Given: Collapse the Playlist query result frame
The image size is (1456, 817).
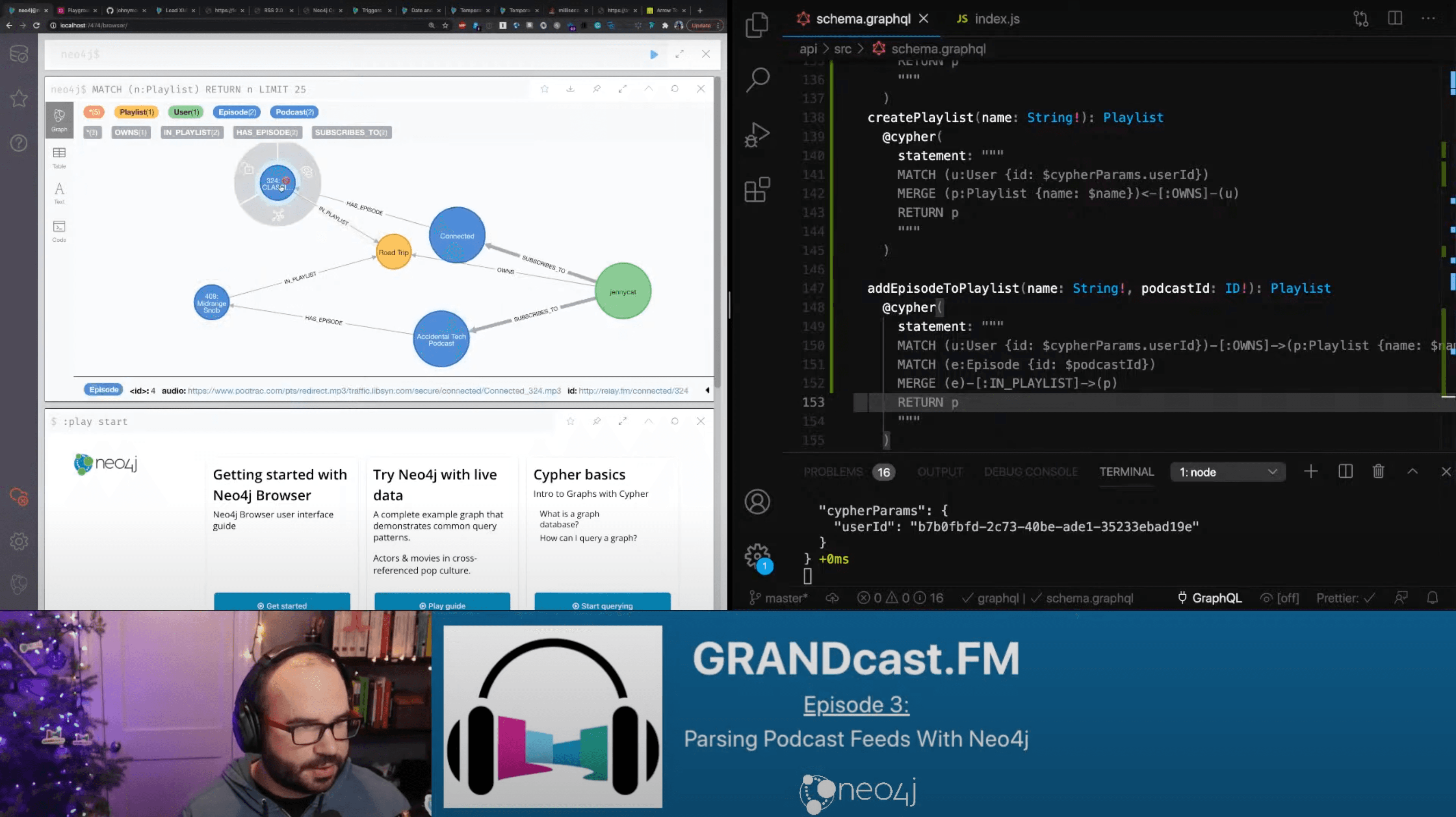Looking at the screenshot, I should 648,89.
